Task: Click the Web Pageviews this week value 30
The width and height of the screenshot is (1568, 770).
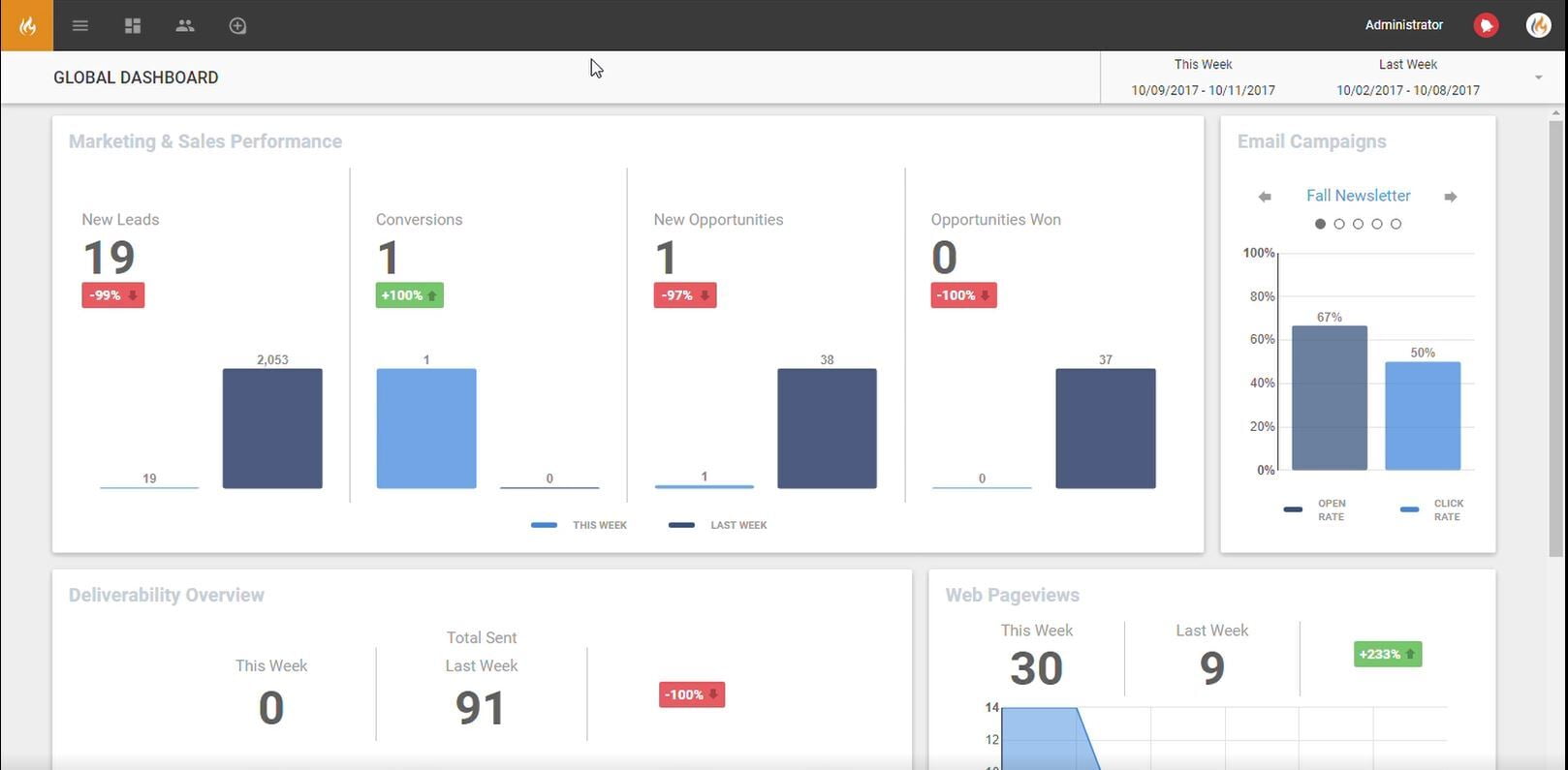Action: coord(1037,668)
